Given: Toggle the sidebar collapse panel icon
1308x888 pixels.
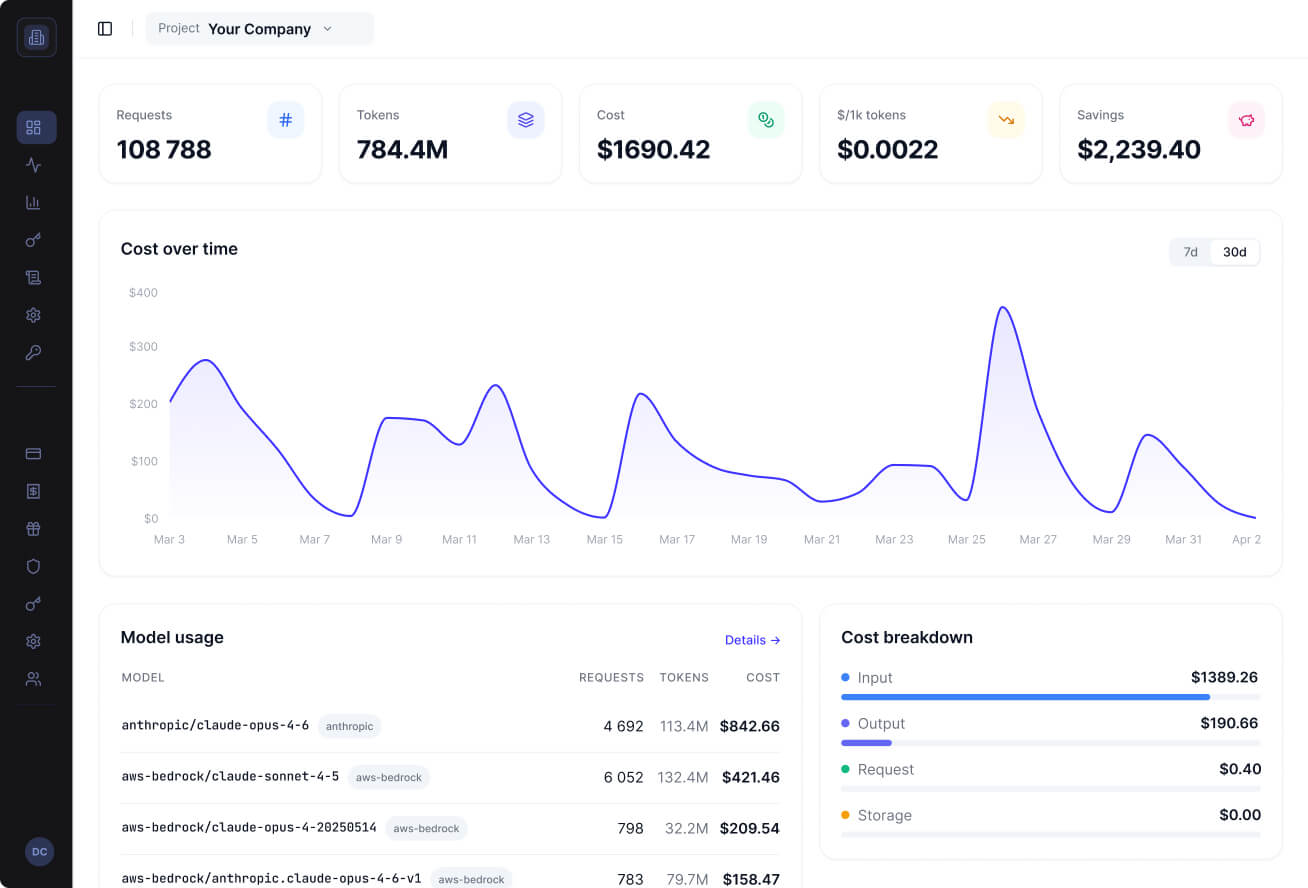Looking at the screenshot, I should tap(105, 29).
